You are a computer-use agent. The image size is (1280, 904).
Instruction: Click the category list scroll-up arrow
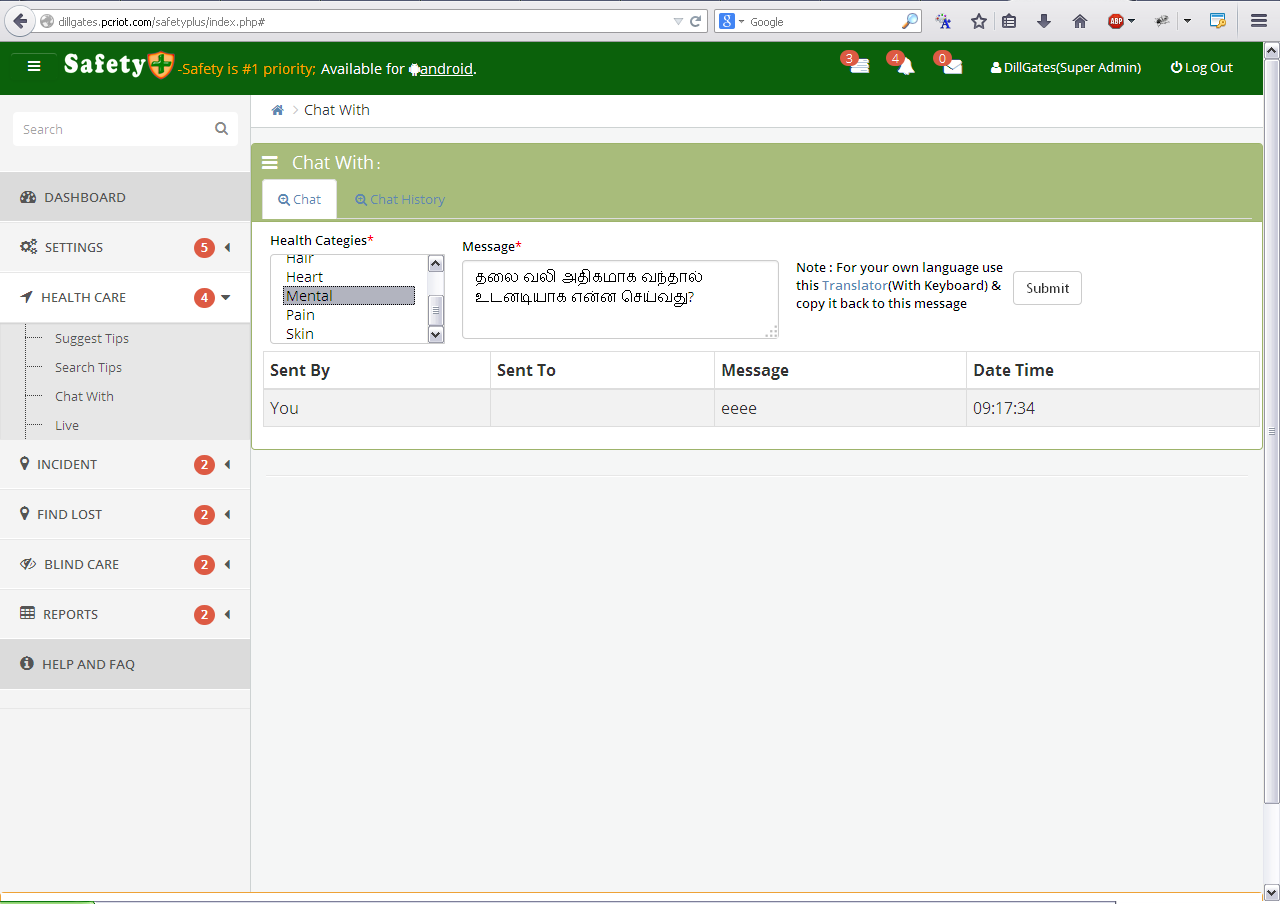[435, 263]
